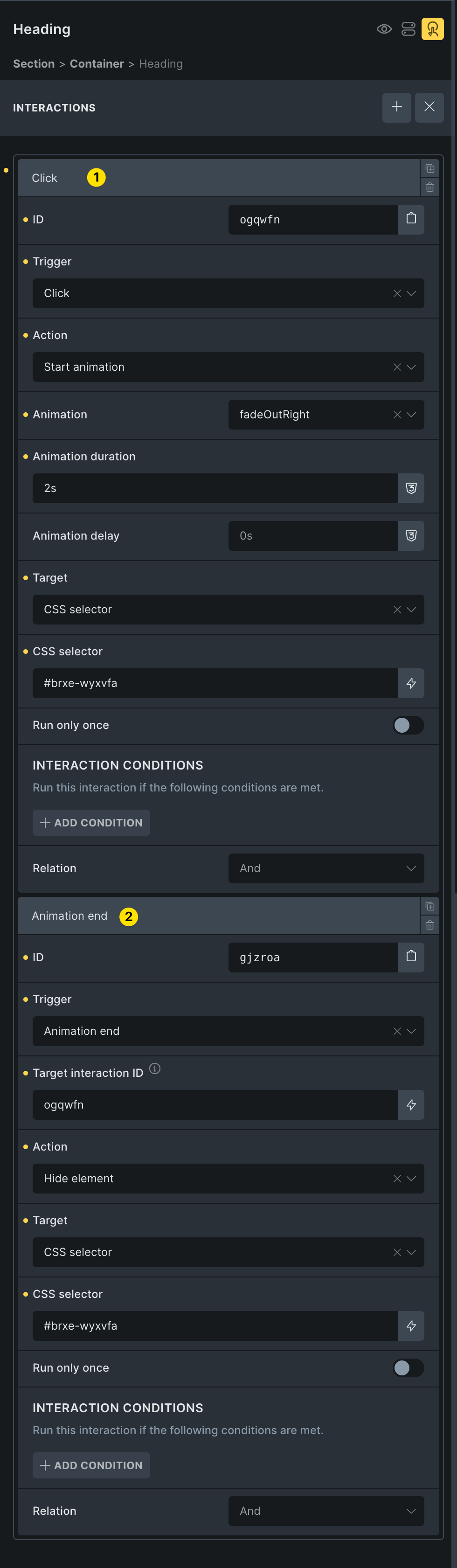Toggle Run only once for Click interaction

click(409, 725)
